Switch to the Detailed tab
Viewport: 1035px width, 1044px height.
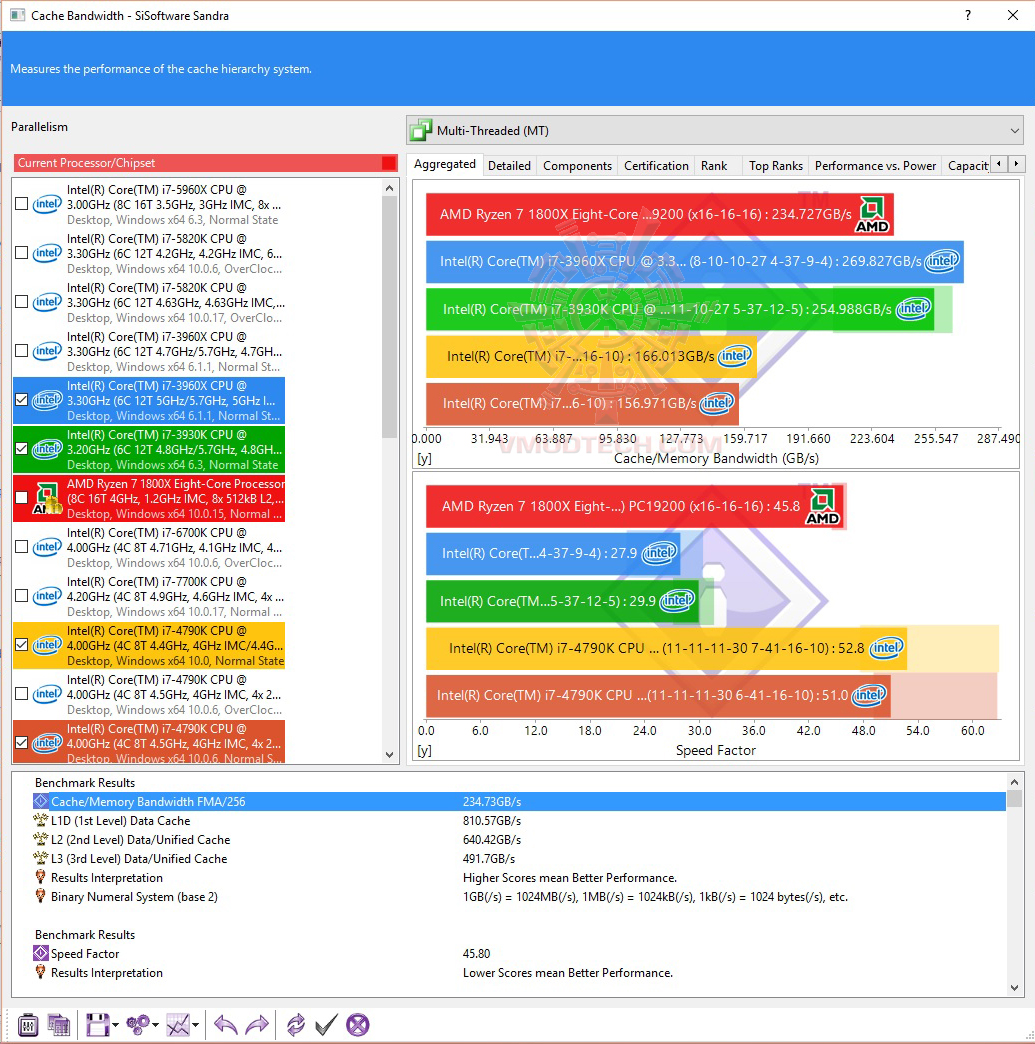coord(510,166)
